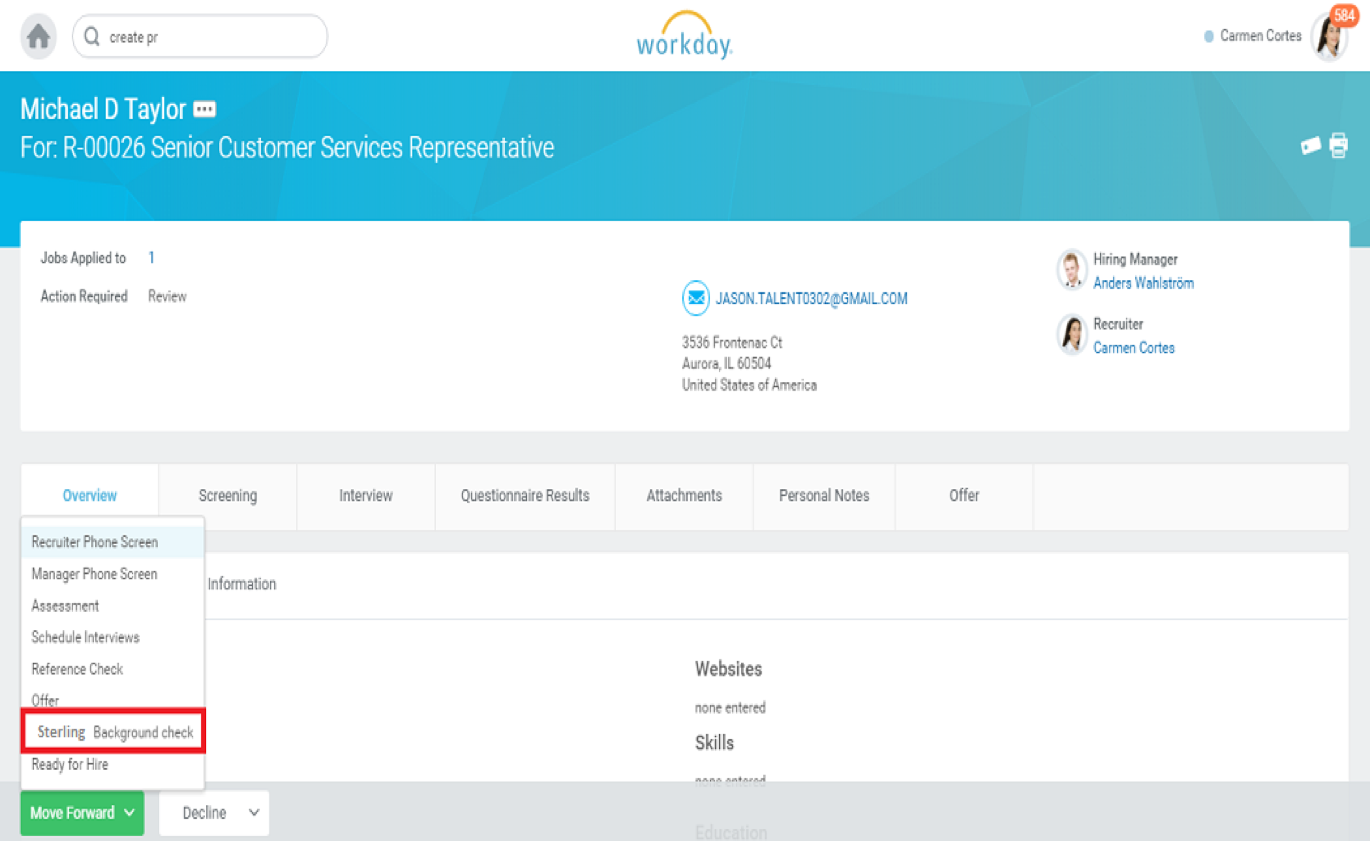
Task: Click the Hiring Manager's avatar photo
Action: (1071, 270)
